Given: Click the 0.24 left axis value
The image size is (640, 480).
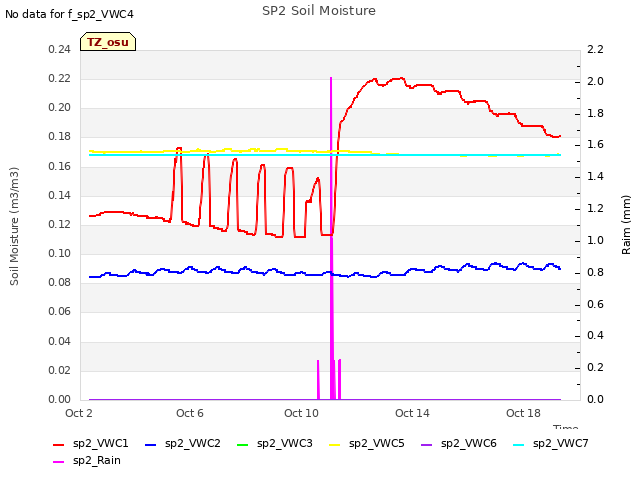Looking at the screenshot, I should click(60, 50).
